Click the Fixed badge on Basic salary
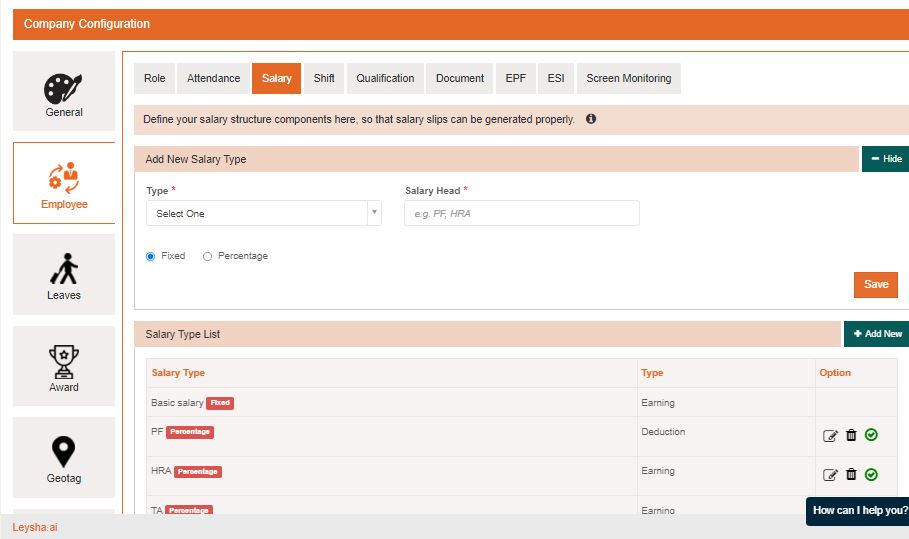The width and height of the screenshot is (909, 539). click(220, 403)
